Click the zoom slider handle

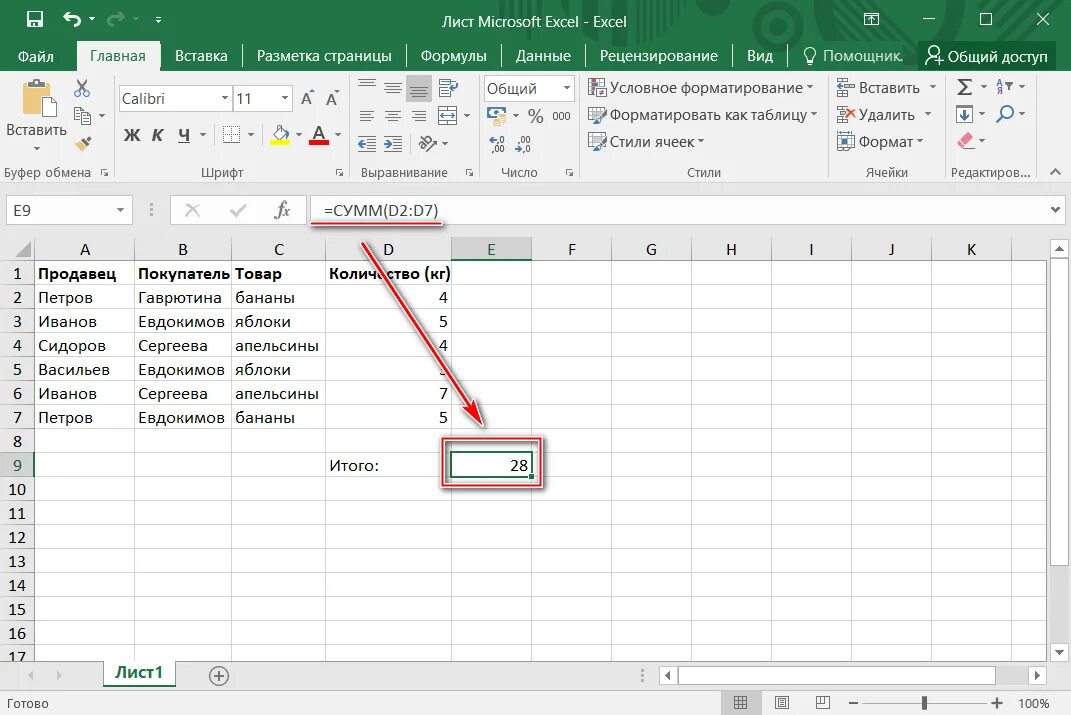coord(924,703)
